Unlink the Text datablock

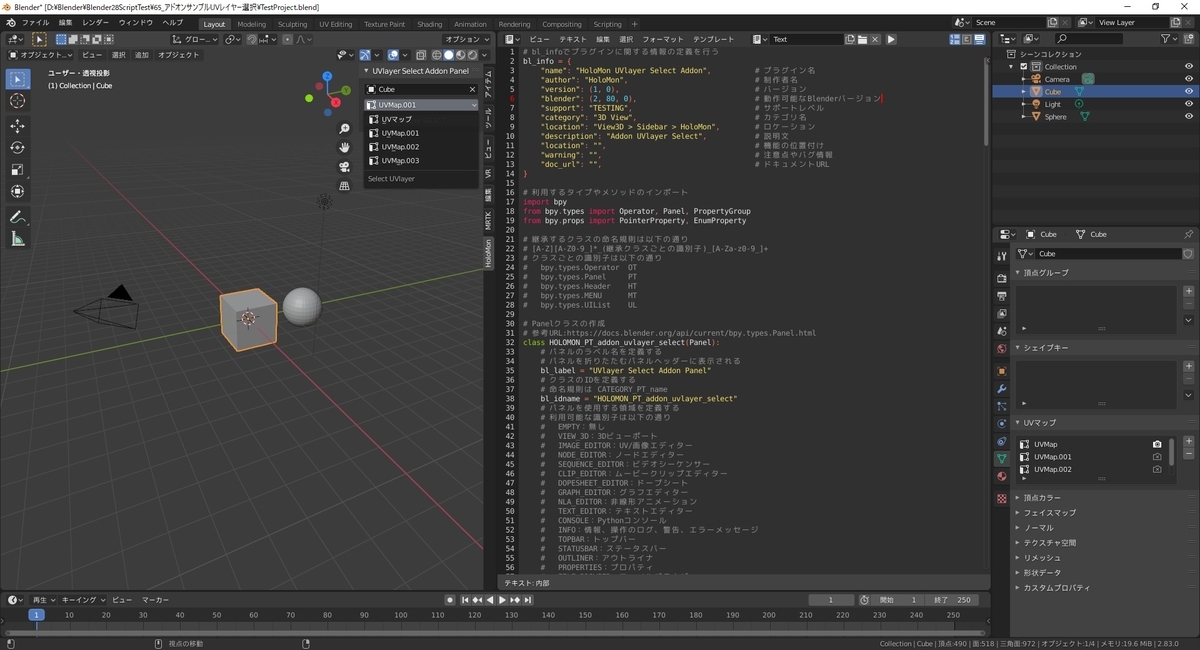tap(874, 39)
